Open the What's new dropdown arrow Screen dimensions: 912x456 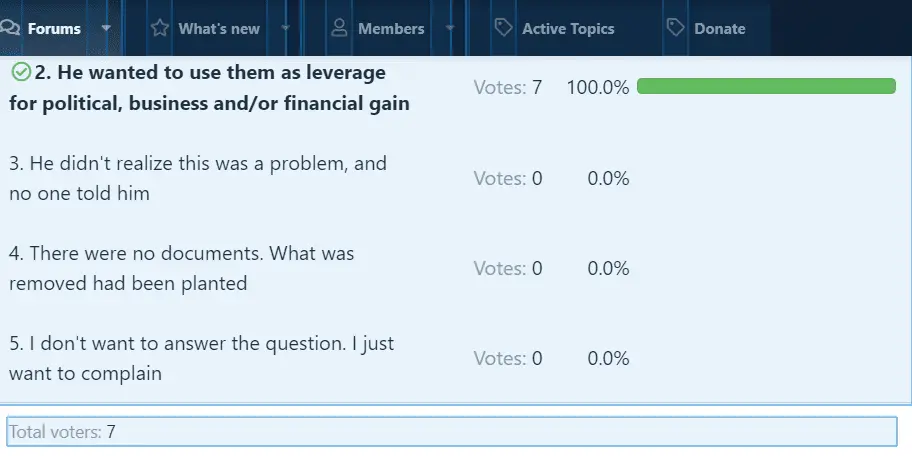coord(286,28)
